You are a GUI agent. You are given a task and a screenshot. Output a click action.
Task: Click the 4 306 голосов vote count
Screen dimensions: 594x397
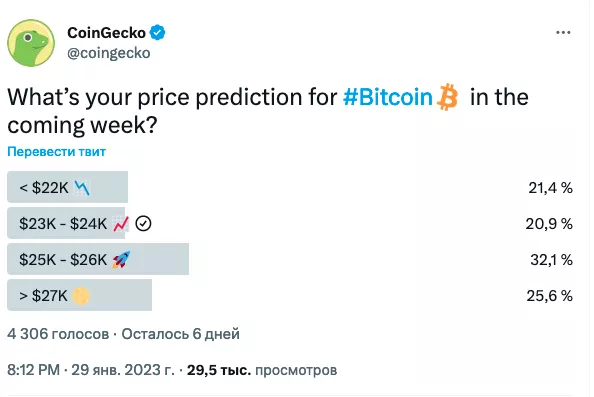coord(58,334)
